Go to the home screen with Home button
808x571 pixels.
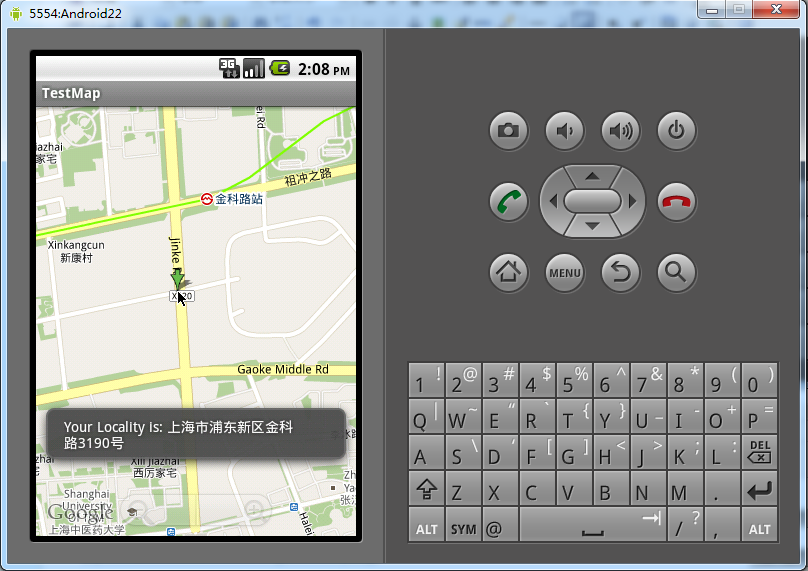[508, 272]
